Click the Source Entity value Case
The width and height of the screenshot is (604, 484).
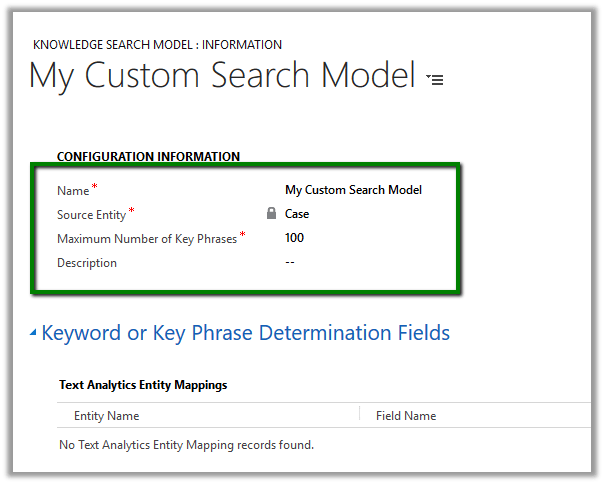click(x=297, y=214)
